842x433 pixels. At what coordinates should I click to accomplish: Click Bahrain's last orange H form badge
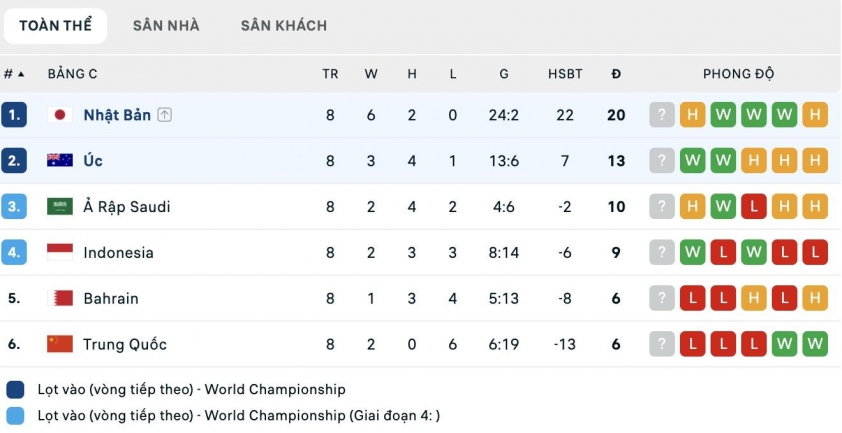[815, 298]
